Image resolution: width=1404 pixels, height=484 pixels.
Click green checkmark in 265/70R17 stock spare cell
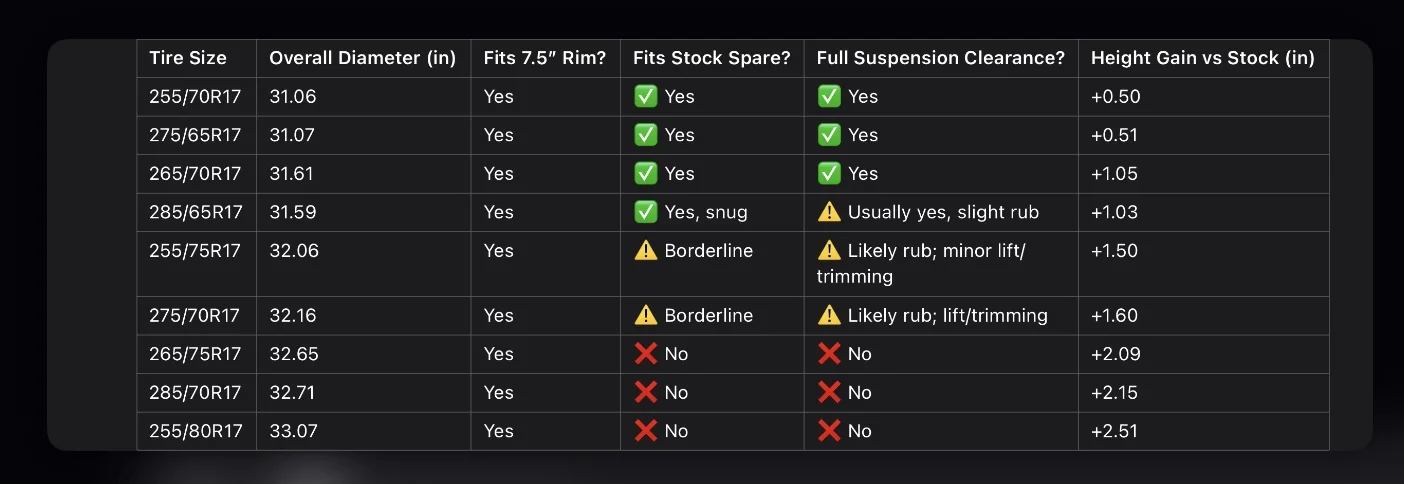pos(645,174)
